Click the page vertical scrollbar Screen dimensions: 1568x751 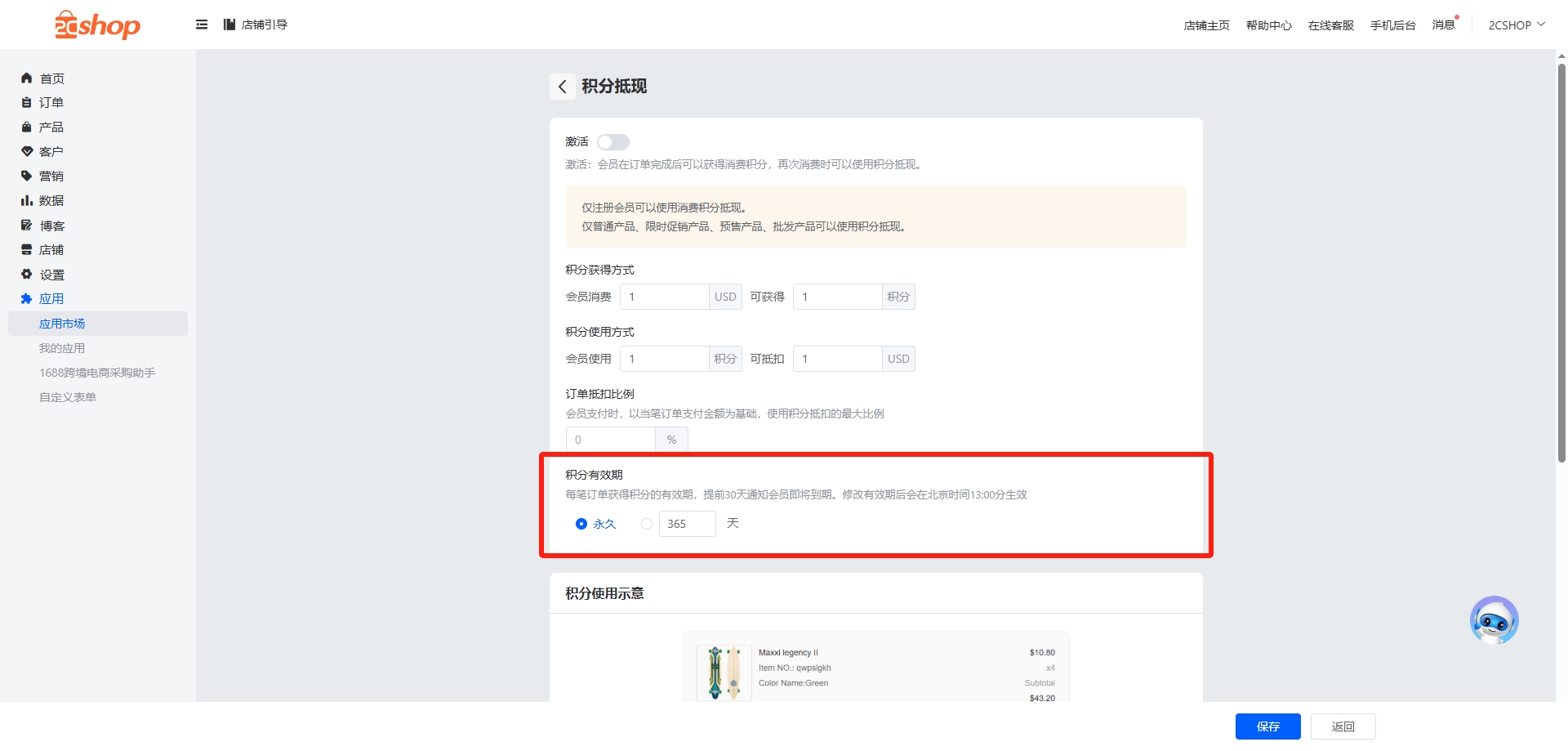[x=1561, y=262]
